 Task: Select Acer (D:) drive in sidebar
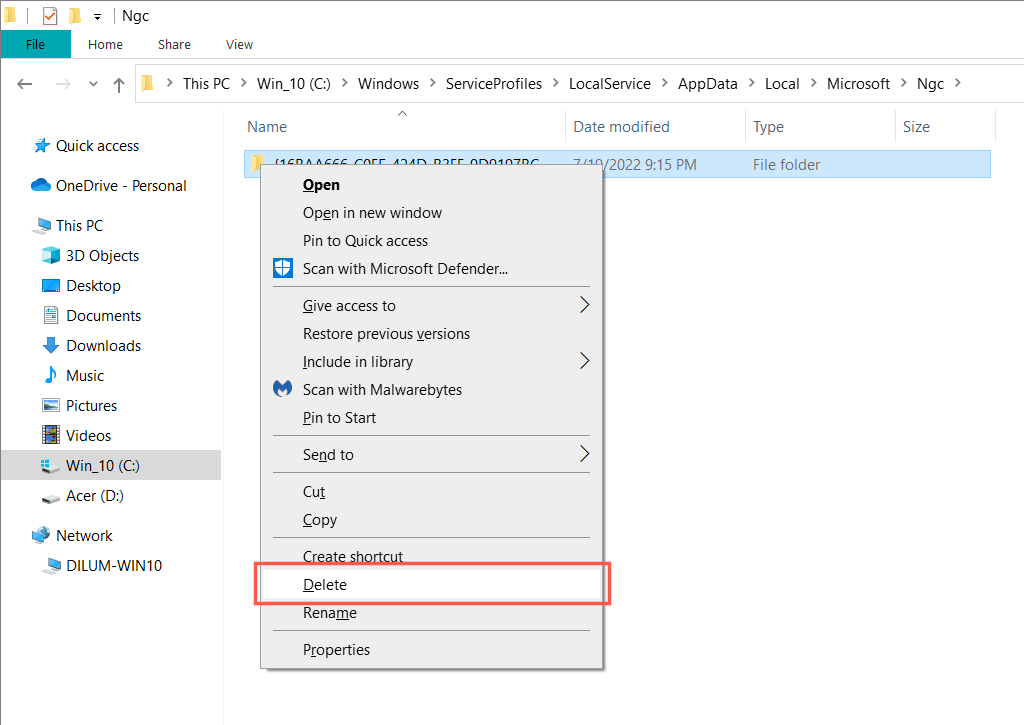point(94,496)
